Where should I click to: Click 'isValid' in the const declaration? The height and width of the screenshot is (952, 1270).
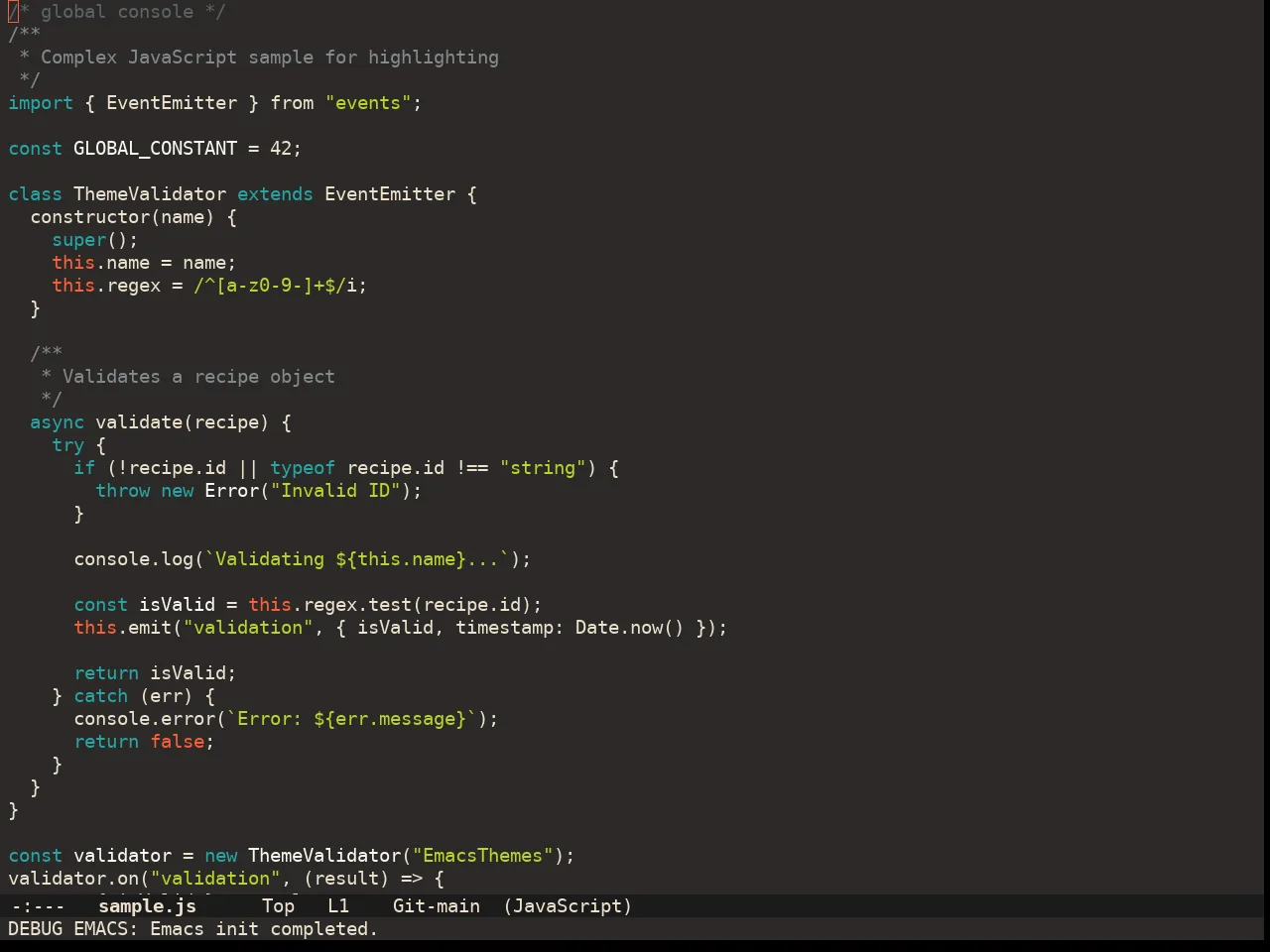[x=177, y=604]
